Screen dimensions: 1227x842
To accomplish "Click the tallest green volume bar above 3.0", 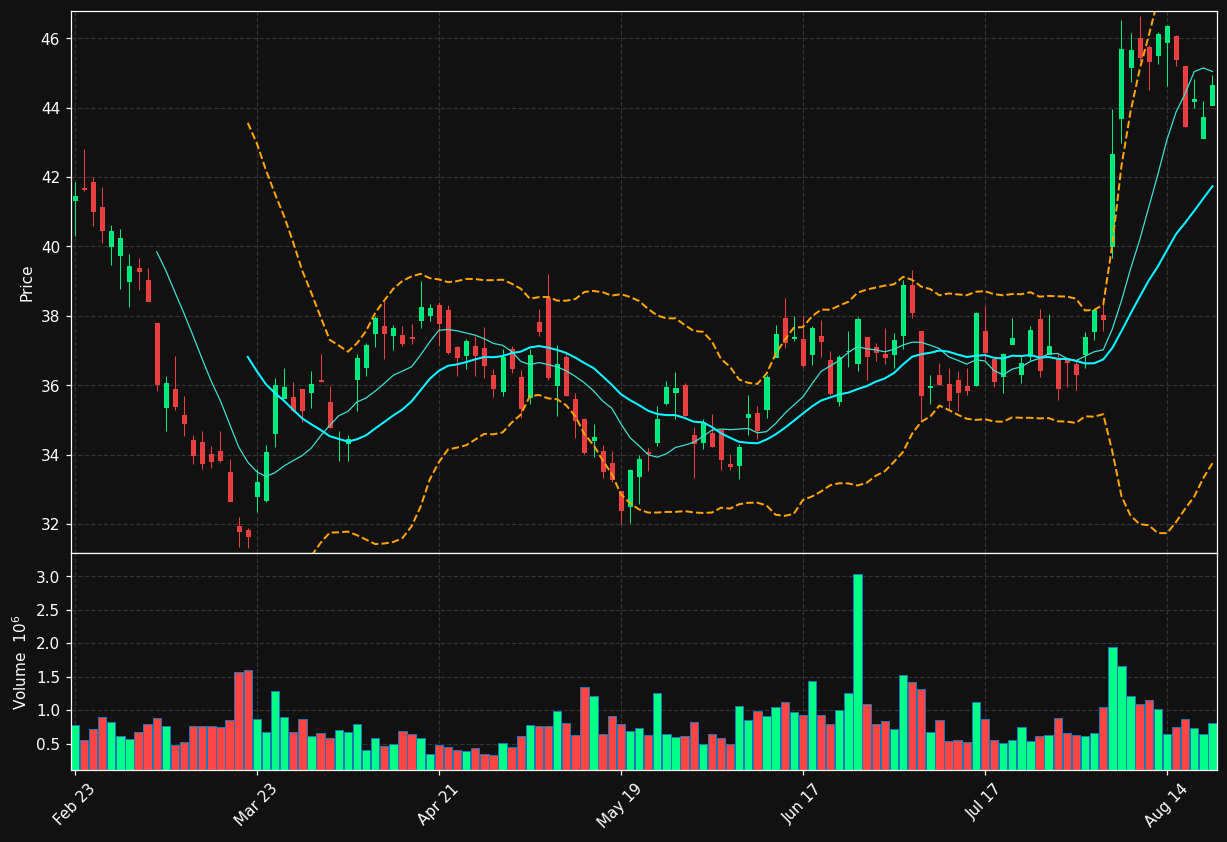I will coord(858,672).
